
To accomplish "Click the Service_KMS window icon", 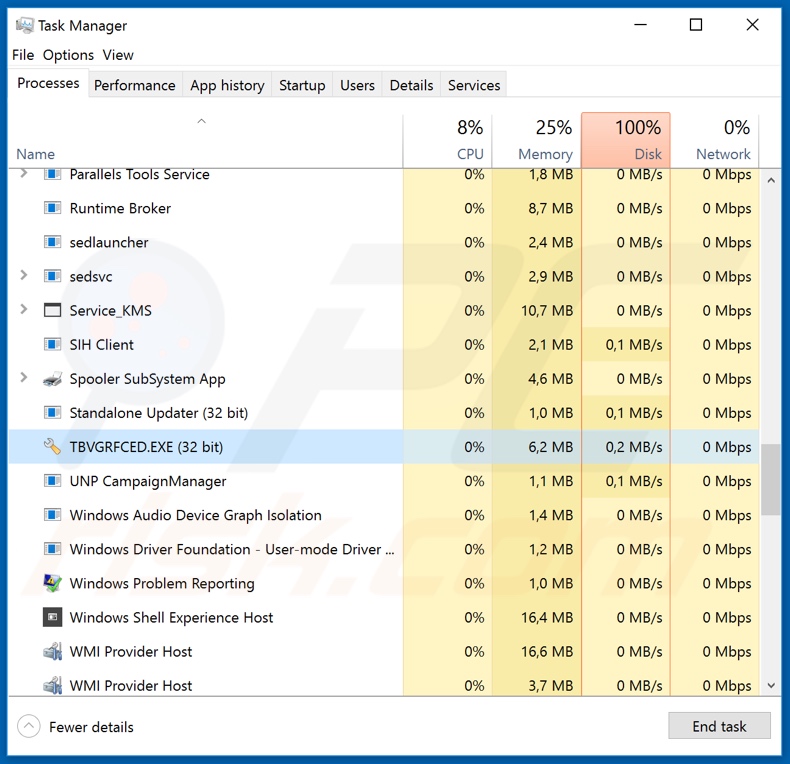I will click(52, 310).
